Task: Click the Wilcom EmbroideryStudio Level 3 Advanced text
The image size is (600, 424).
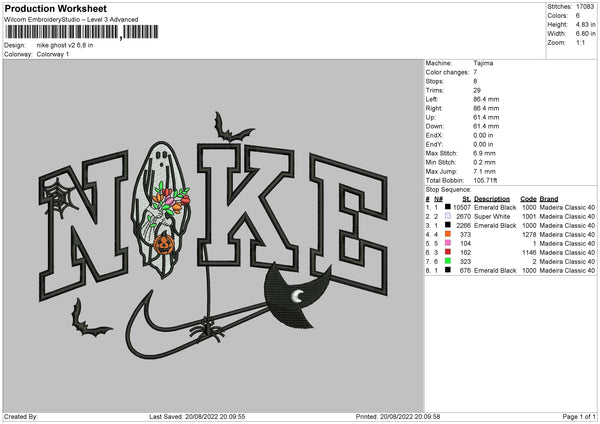Action: [71, 20]
